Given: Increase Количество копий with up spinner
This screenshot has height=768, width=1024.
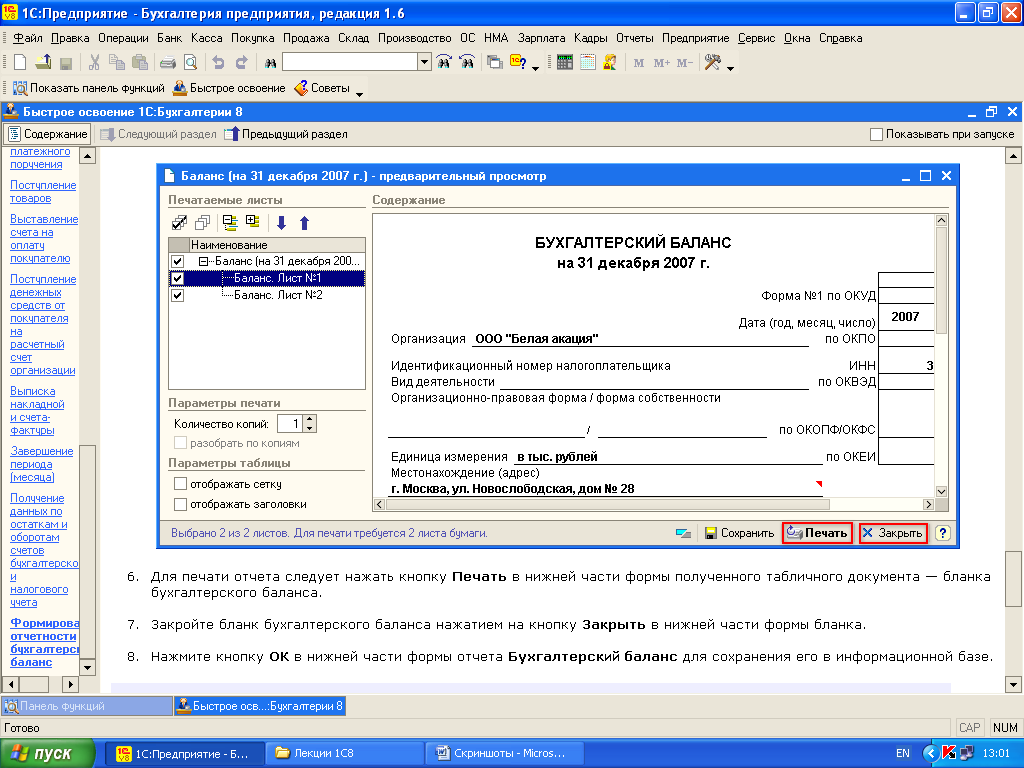Looking at the screenshot, I should click(x=310, y=419).
